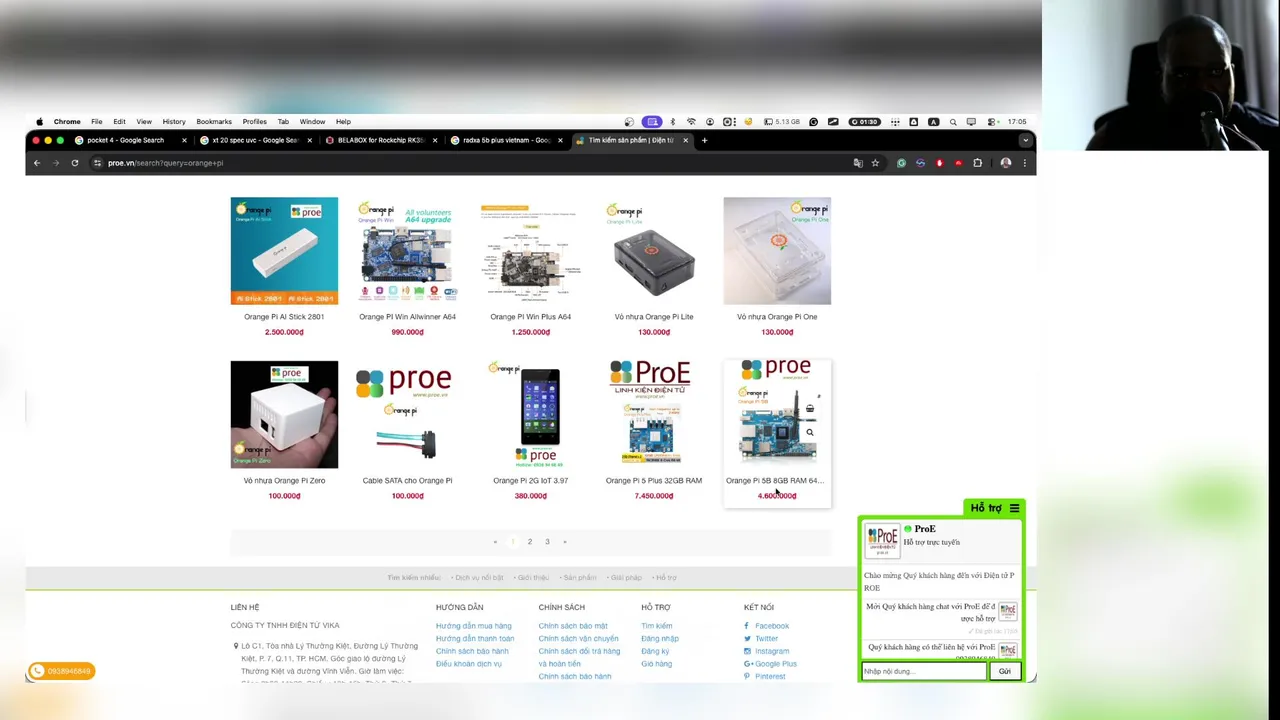Image resolution: width=1280 pixels, height=720 pixels.
Task: Click Cable SATA cho Orange Pi thumbnail
Action: 407,414
